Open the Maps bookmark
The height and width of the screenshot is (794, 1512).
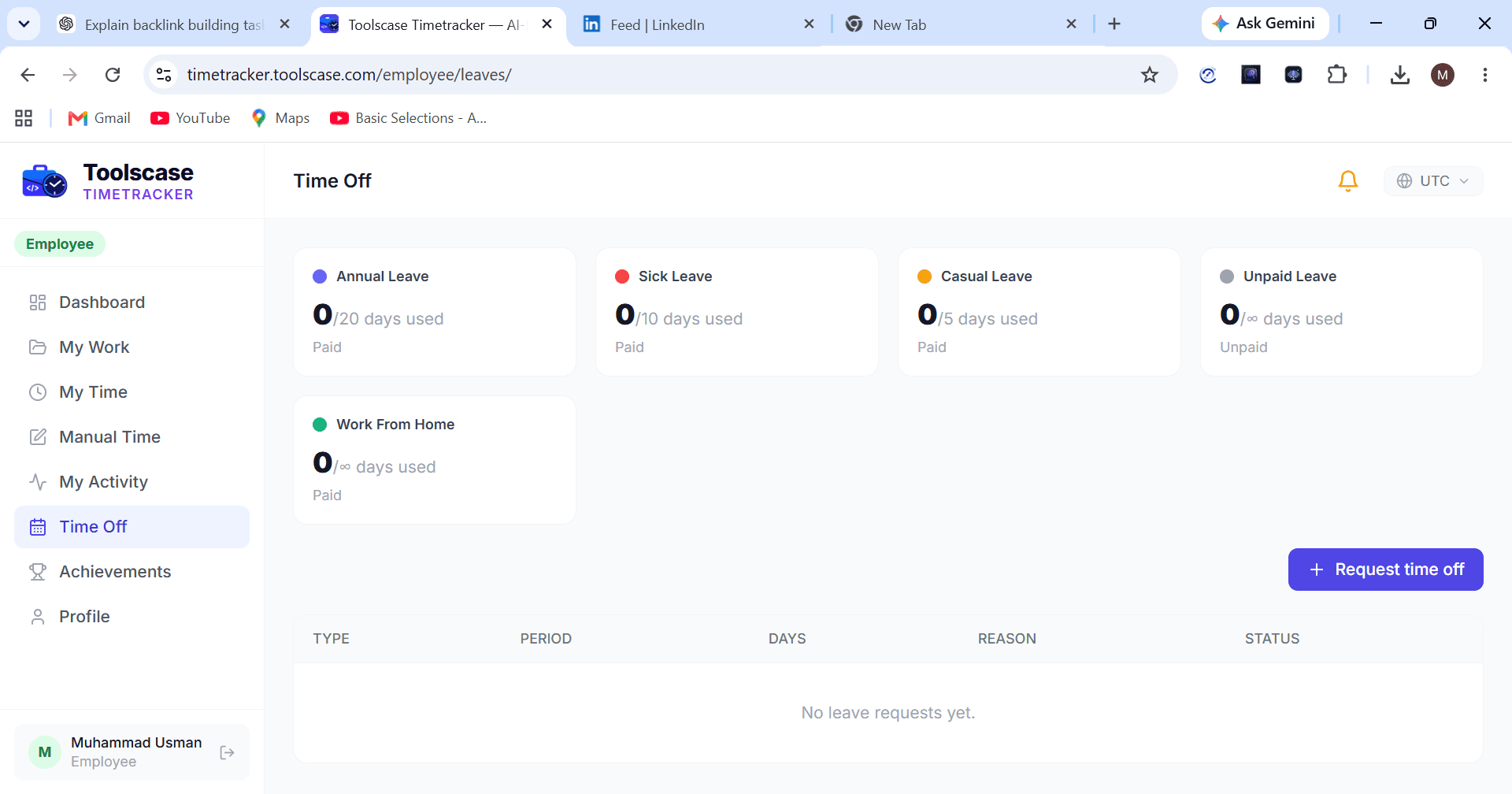click(x=280, y=118)
